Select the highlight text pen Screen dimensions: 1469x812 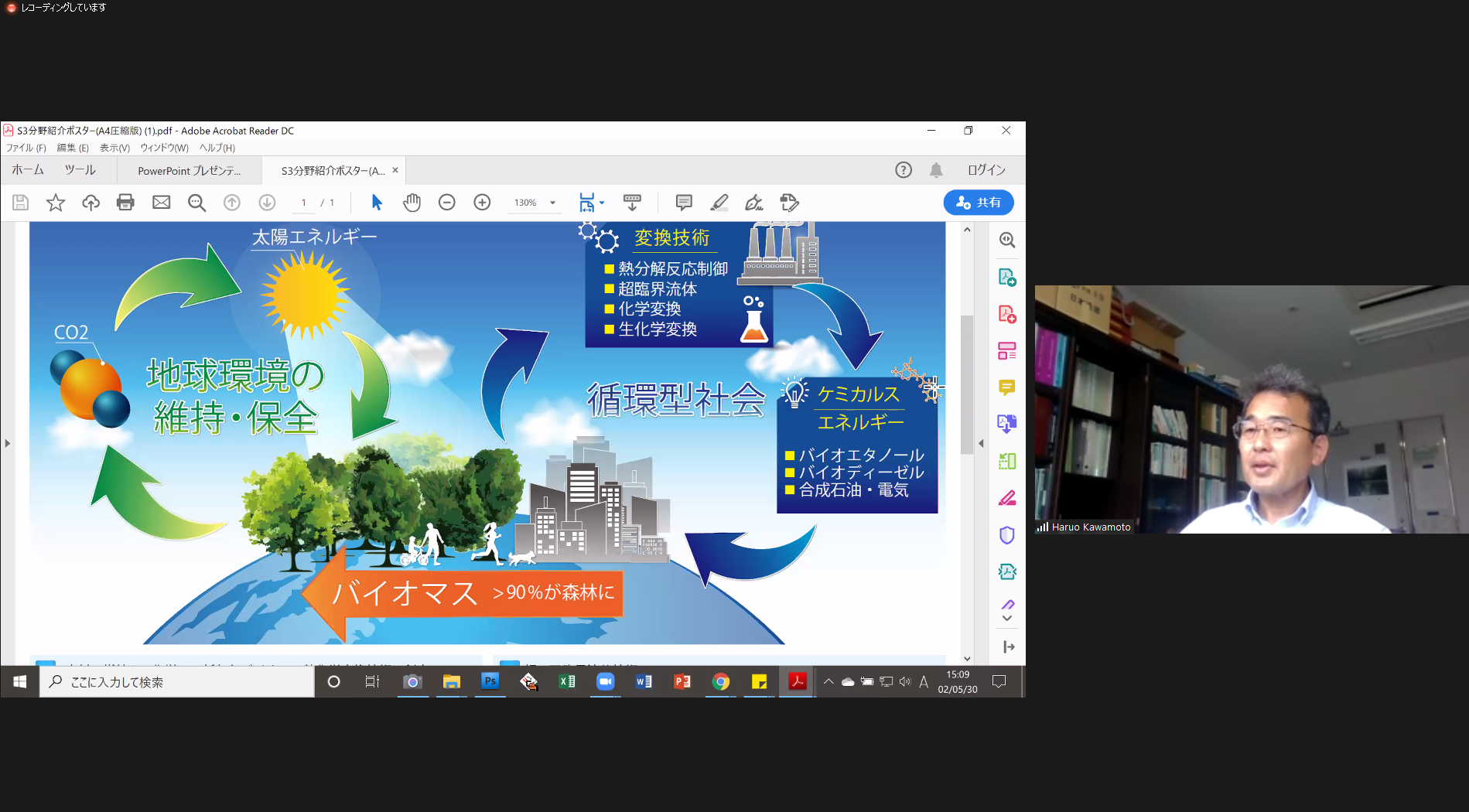coord(719,203)
